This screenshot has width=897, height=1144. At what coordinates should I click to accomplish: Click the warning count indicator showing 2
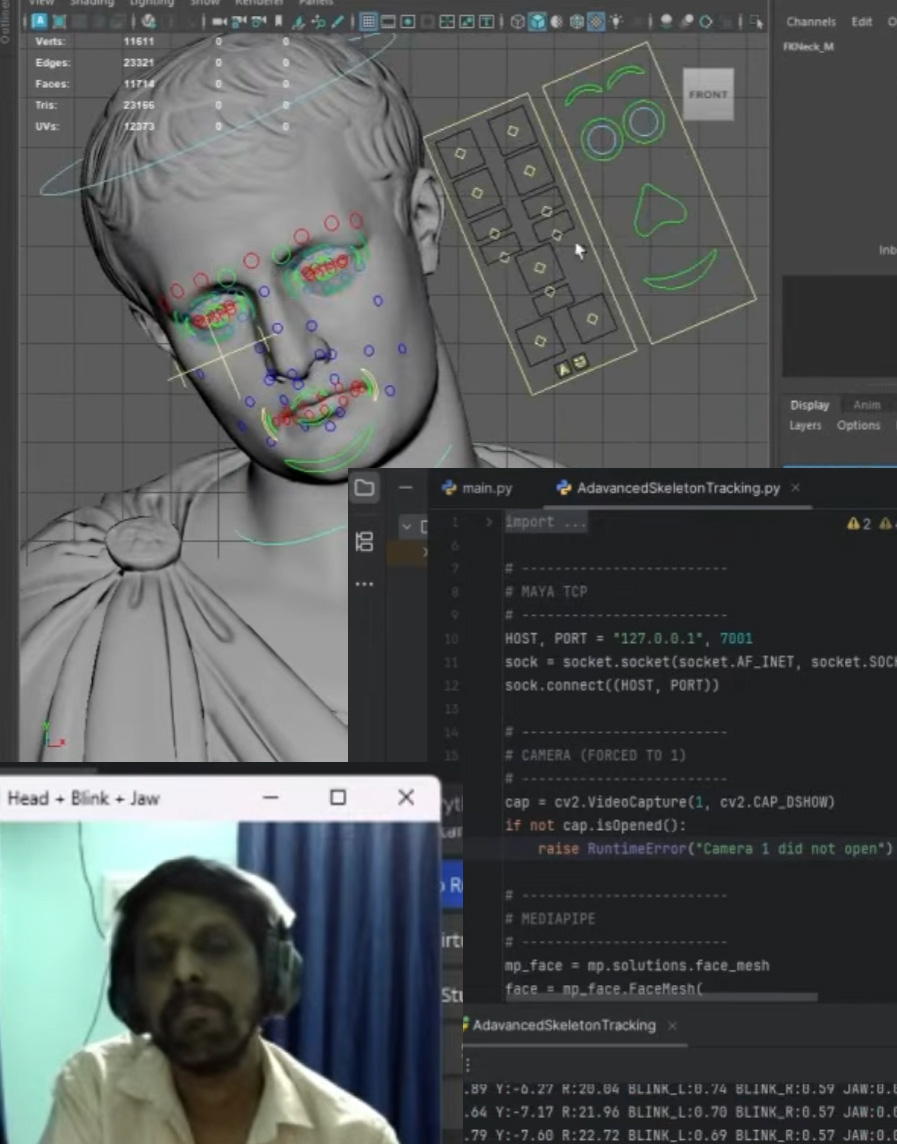tap(859, 523)
